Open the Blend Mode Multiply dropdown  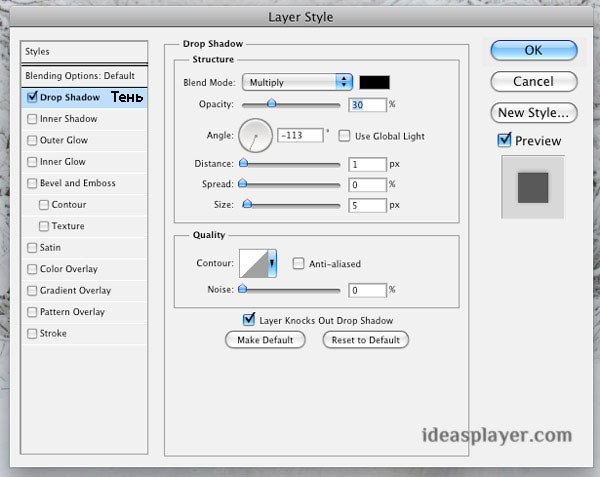click(x=297, y=82)
